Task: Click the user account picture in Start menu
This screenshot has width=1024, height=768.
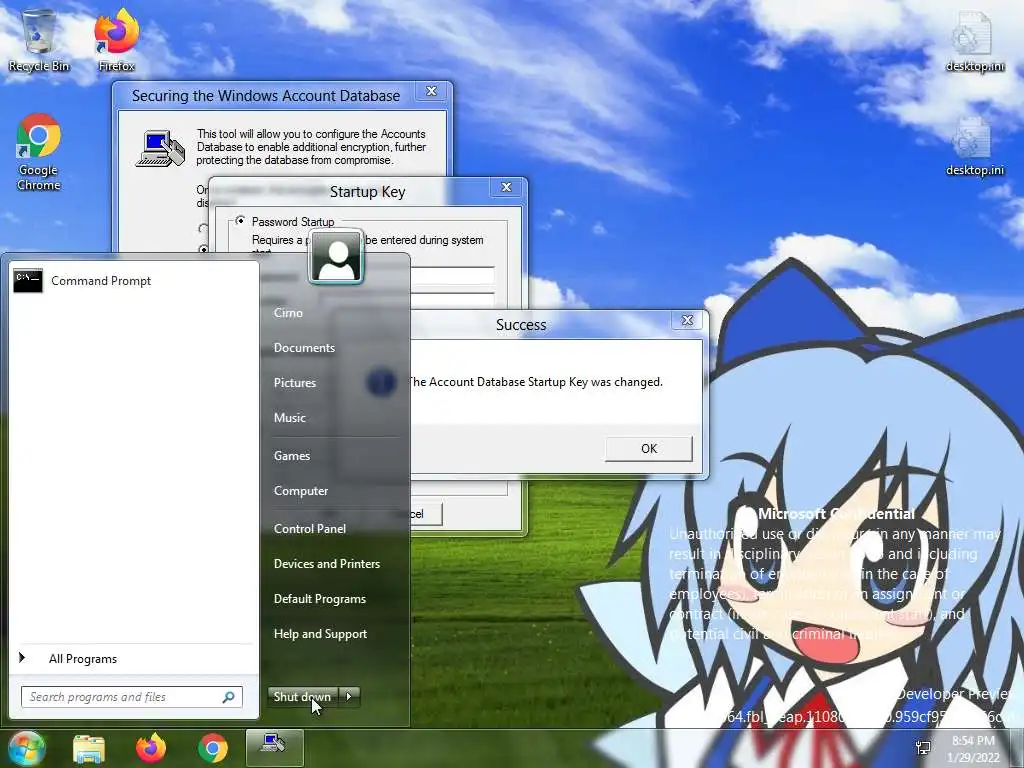Action: point(336,257)
